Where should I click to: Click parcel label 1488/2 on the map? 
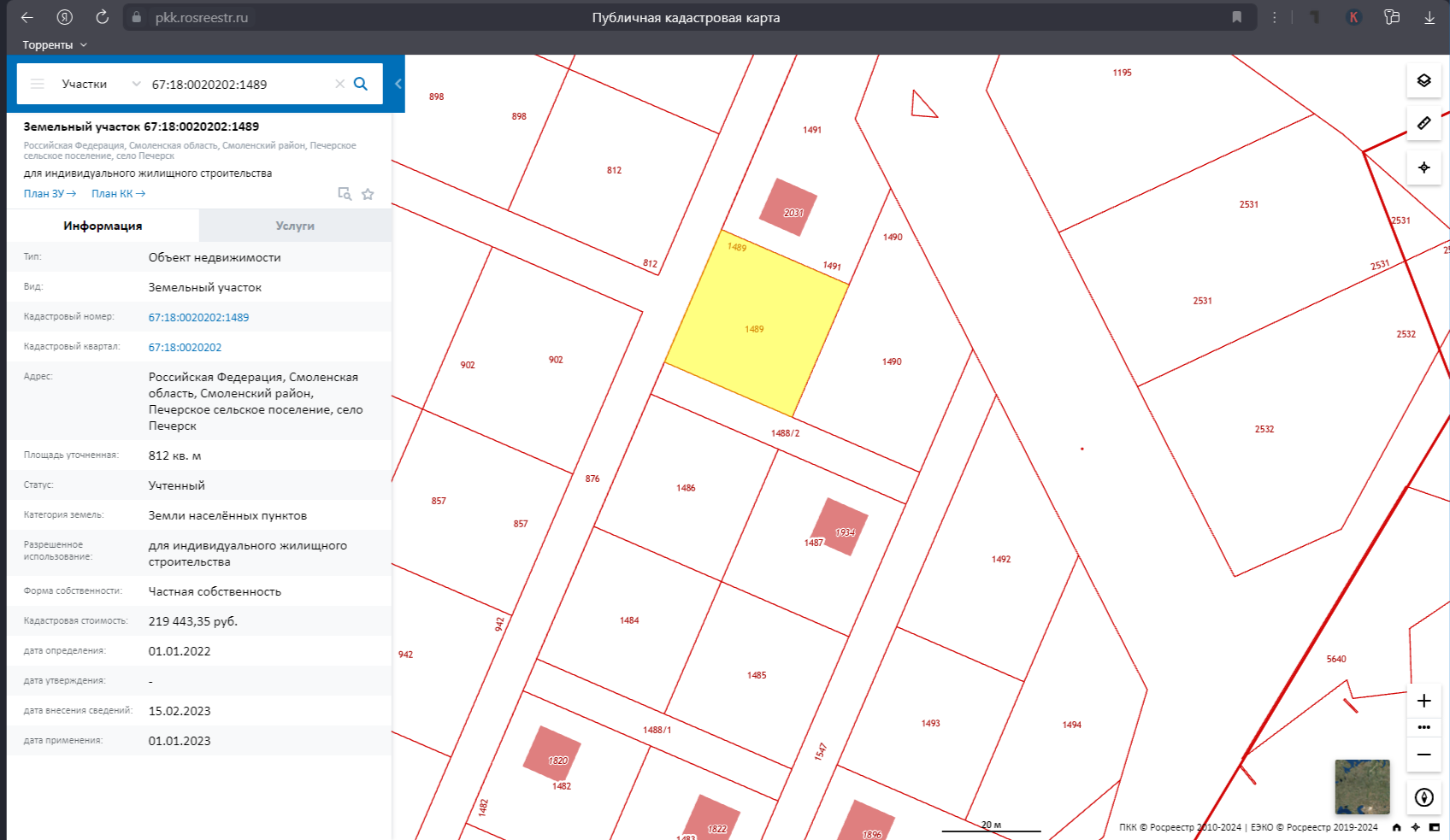point(786,433)
